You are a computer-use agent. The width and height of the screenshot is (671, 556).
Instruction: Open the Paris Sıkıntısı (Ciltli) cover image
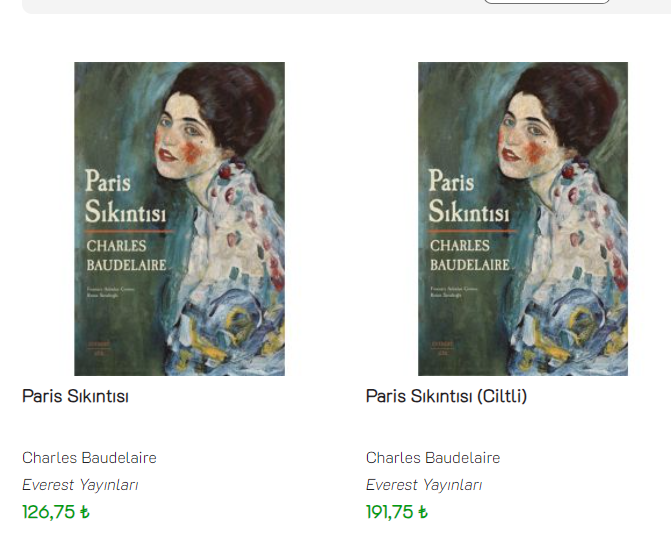pos(522,219)
